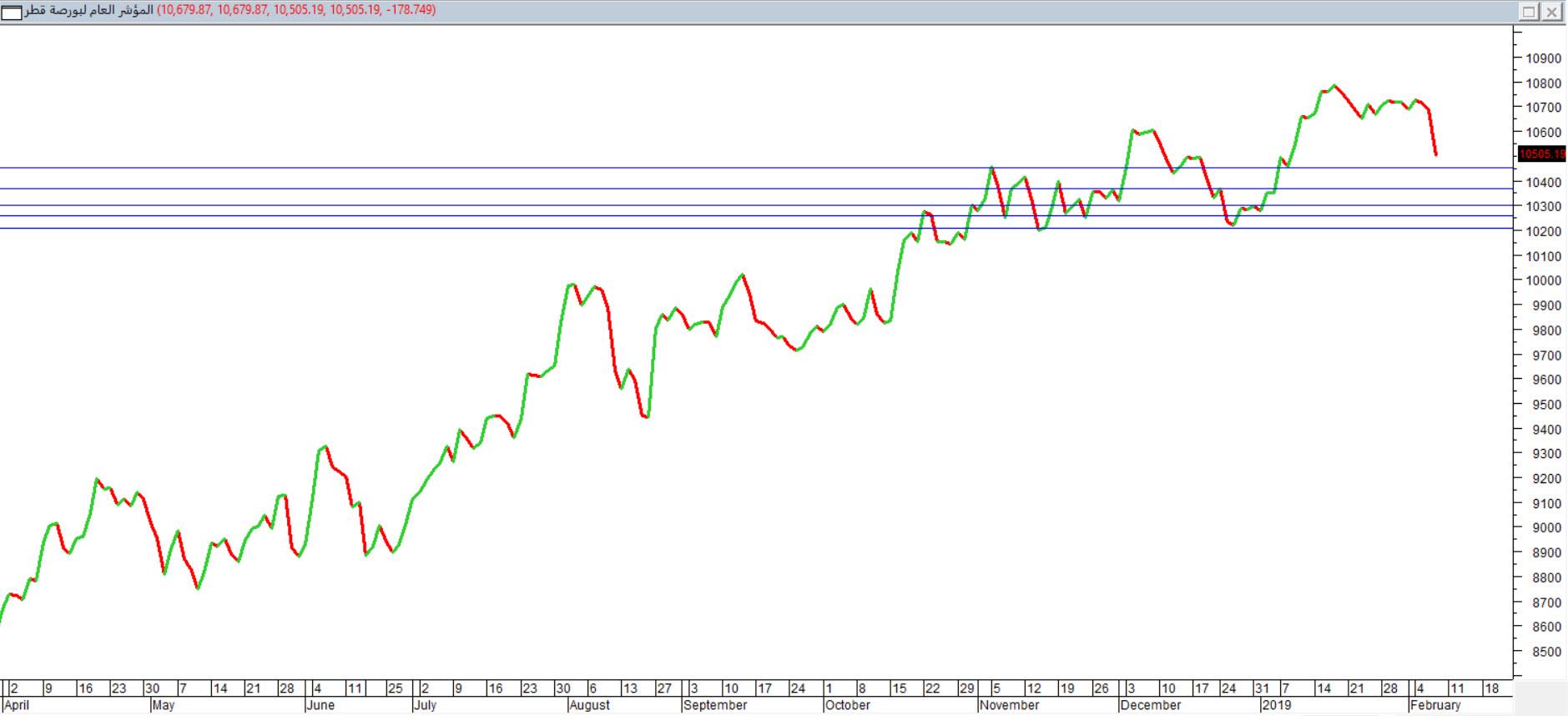Click the 10505.19 last price label
Screen dimensions: 1568x716
[1541, 154]
